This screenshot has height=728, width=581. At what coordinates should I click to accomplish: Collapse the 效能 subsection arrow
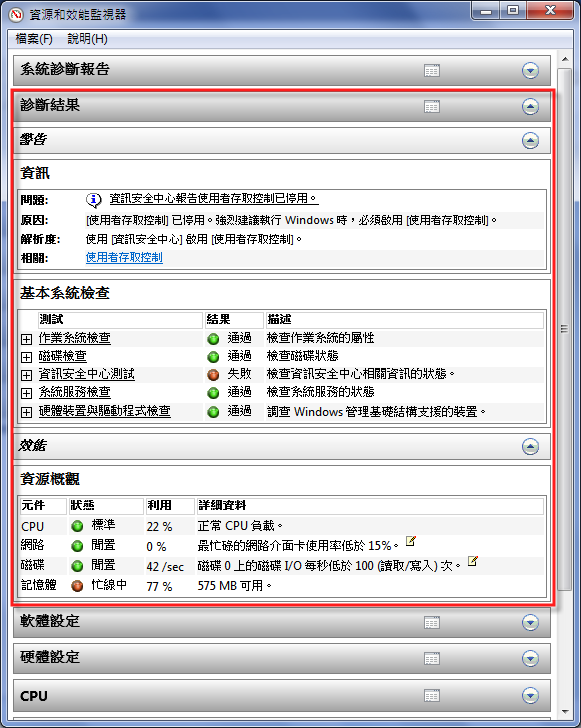tap(530, 447)
